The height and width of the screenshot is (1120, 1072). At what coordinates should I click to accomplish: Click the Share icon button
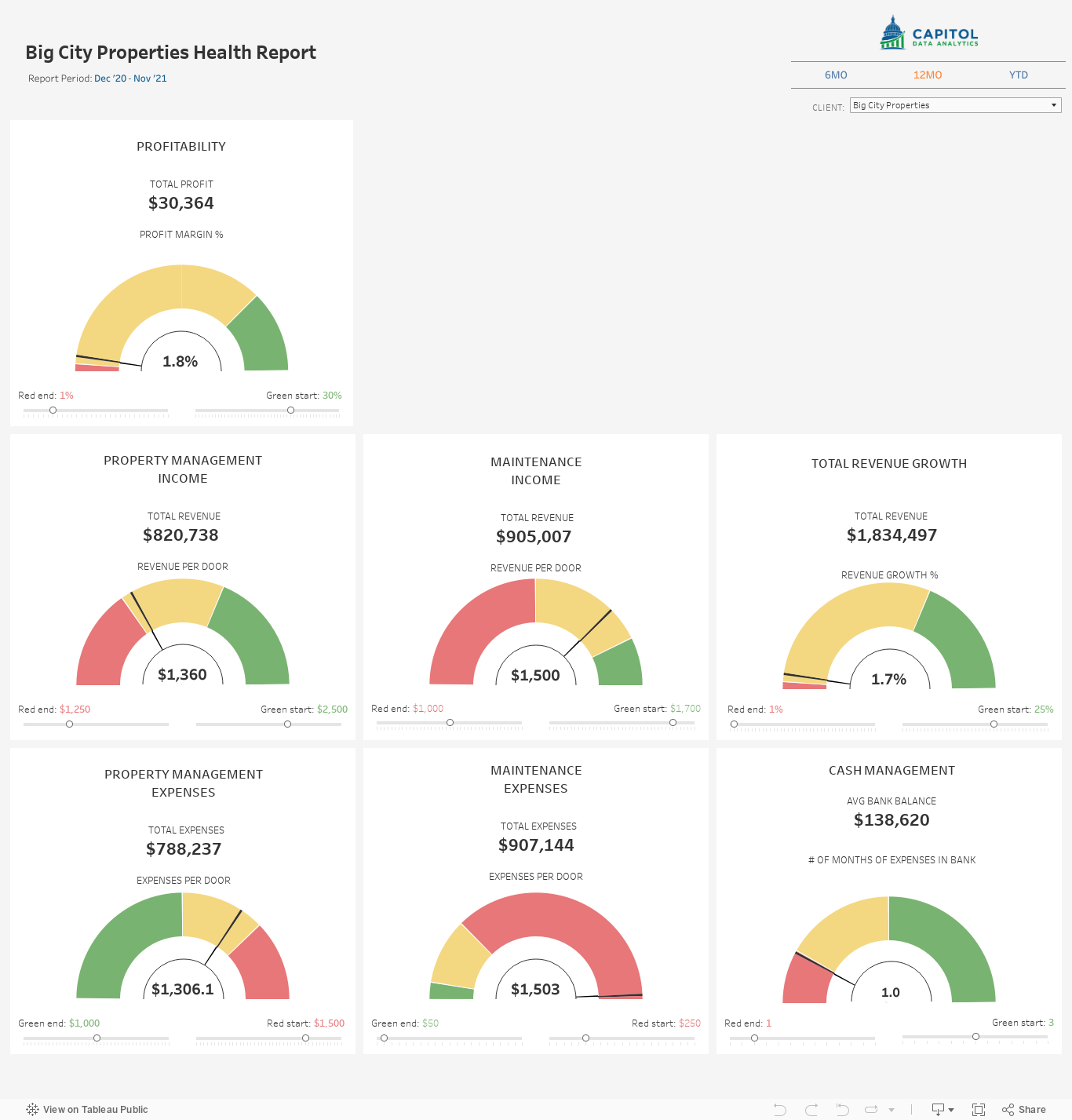pos(1024,1109)
